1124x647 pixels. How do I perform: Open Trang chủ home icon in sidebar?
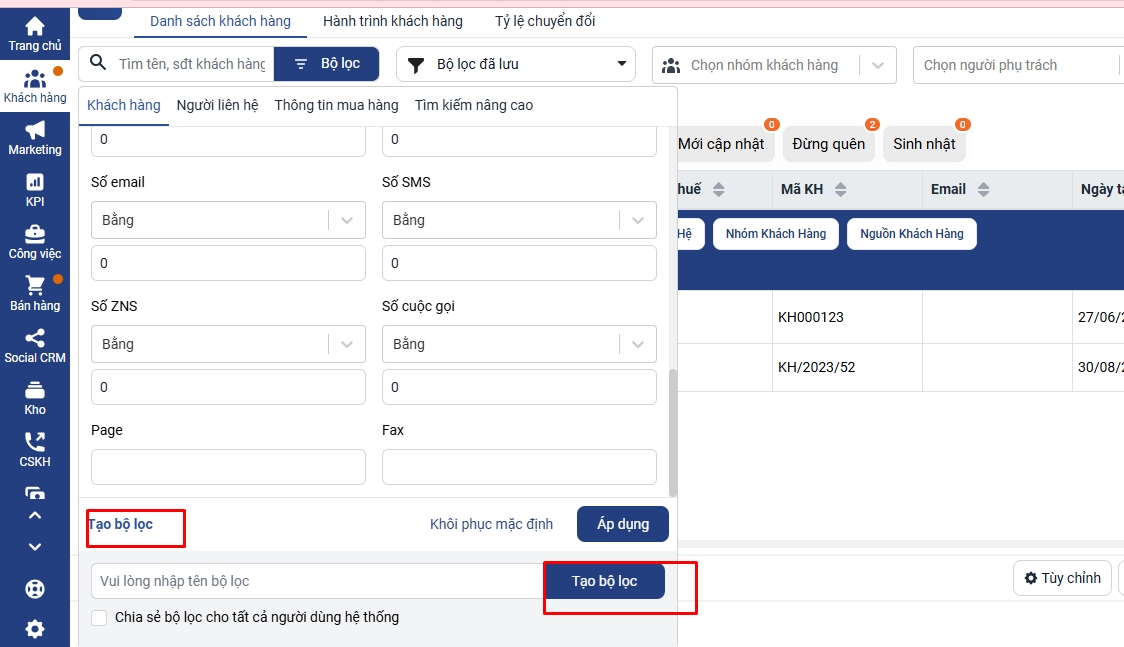[x=35, y=28]
